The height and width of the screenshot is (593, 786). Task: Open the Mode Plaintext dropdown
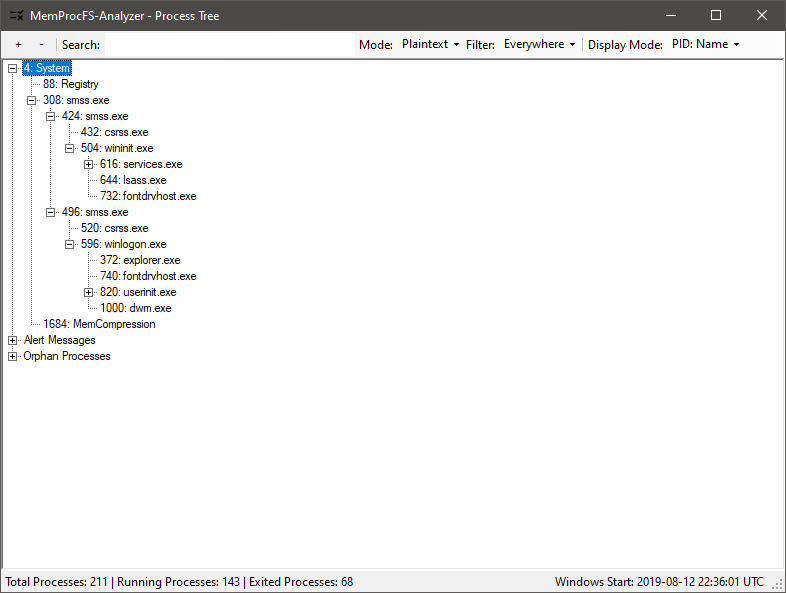[x=430, y=45]
